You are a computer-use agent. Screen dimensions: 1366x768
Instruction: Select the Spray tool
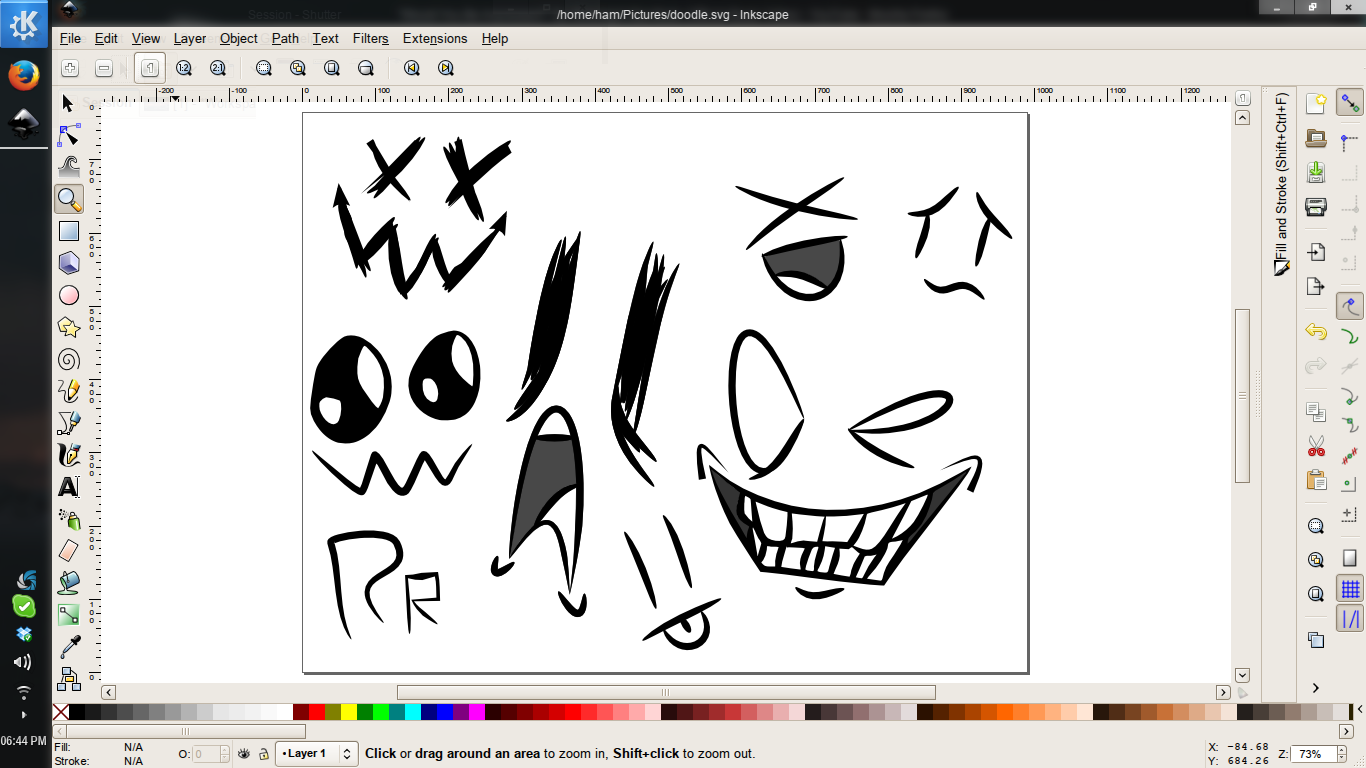click(x=68, y=519)
